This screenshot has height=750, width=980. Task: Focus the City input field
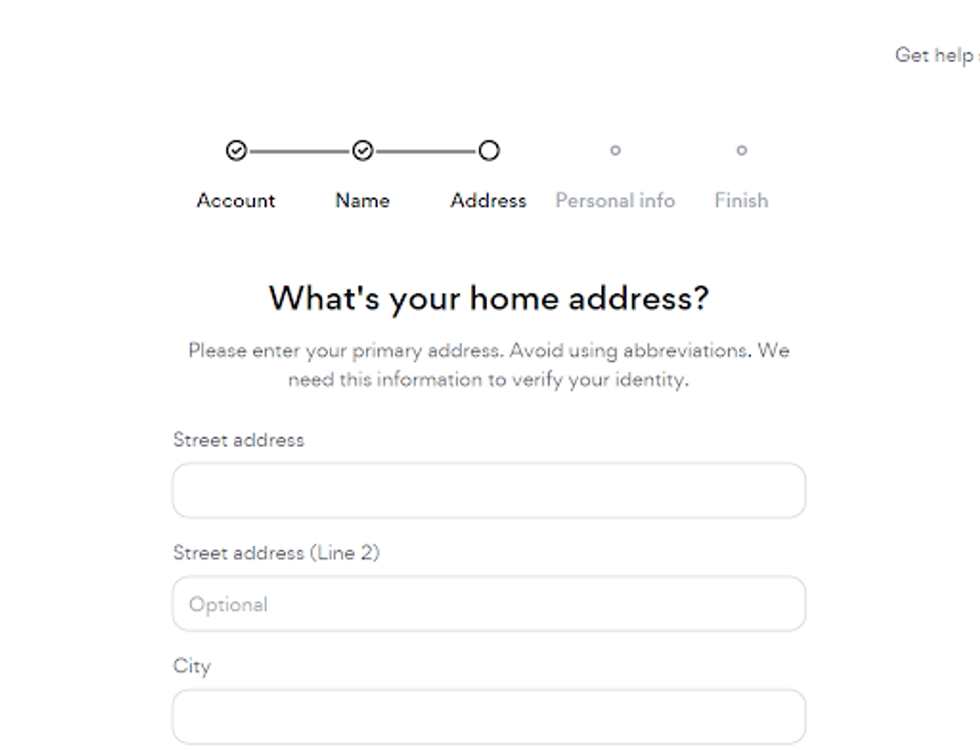[x=488, y=717]
